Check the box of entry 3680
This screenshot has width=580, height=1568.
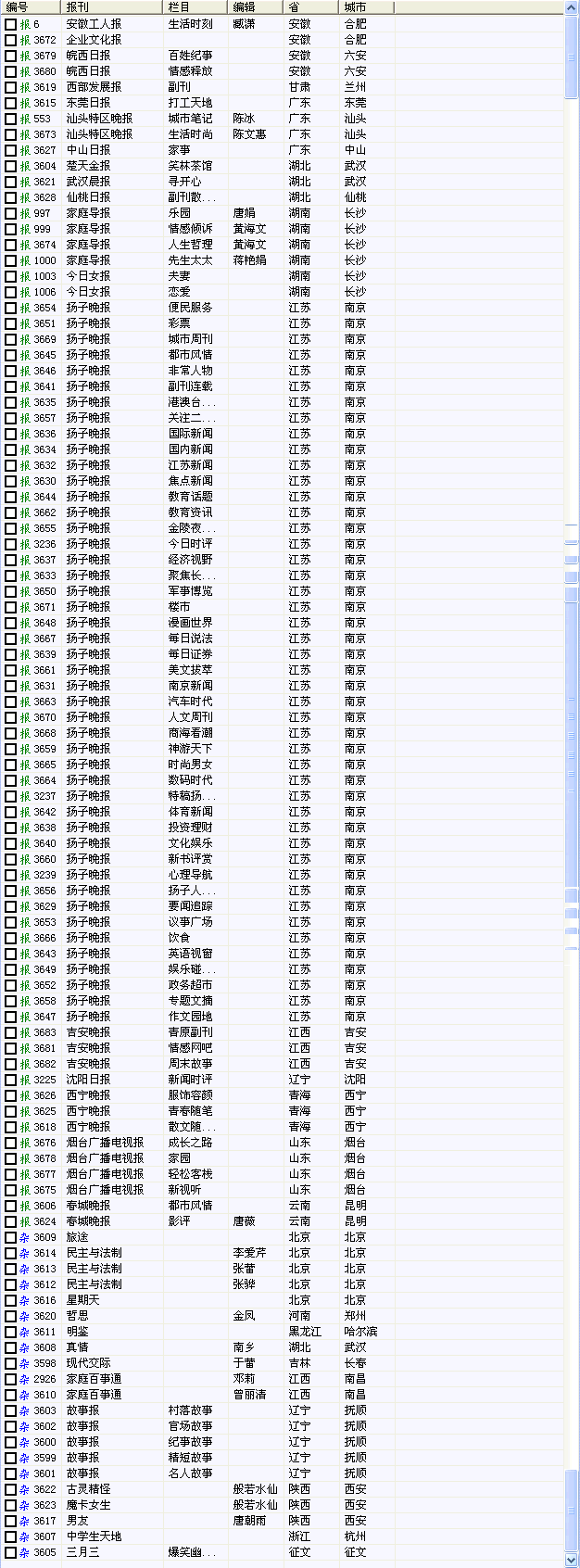tap(10, 71)
